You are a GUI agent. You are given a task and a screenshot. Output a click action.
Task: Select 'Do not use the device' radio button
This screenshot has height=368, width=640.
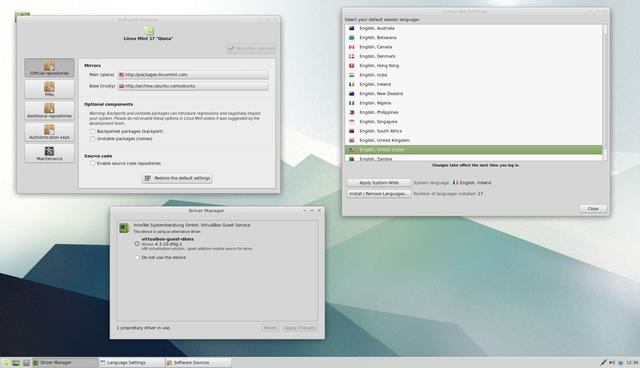tap(137, 257)
